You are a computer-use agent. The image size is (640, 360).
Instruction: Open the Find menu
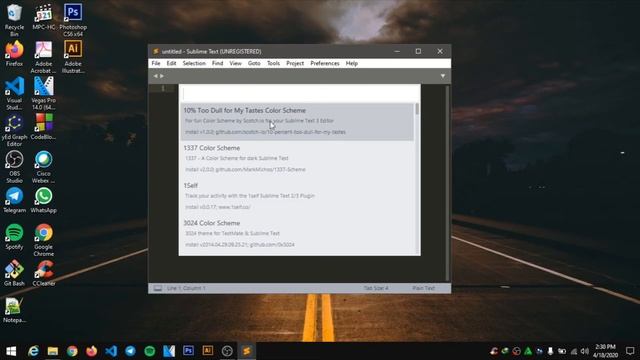click(x=217, y=63)
